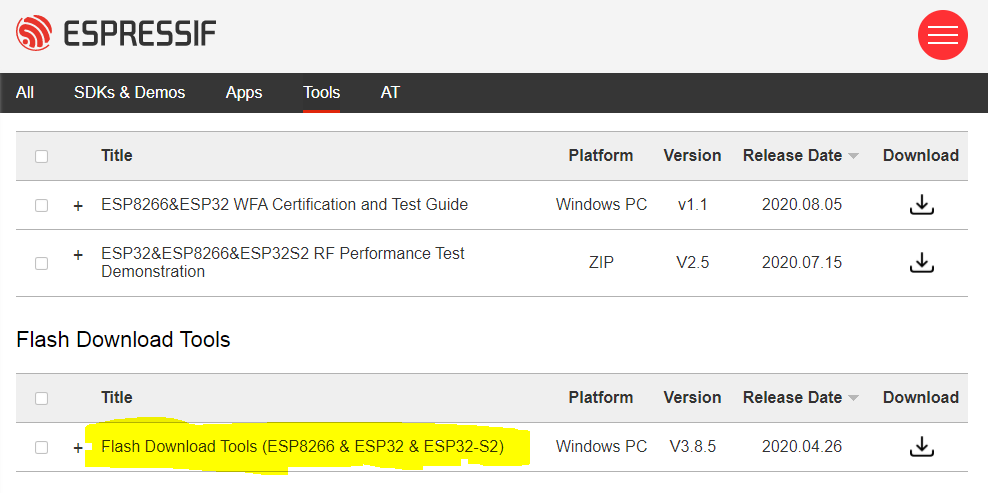Sort the Flash Download Tools table by Release Date
Screen dimensions: 988x493
[x=801, y=398]
